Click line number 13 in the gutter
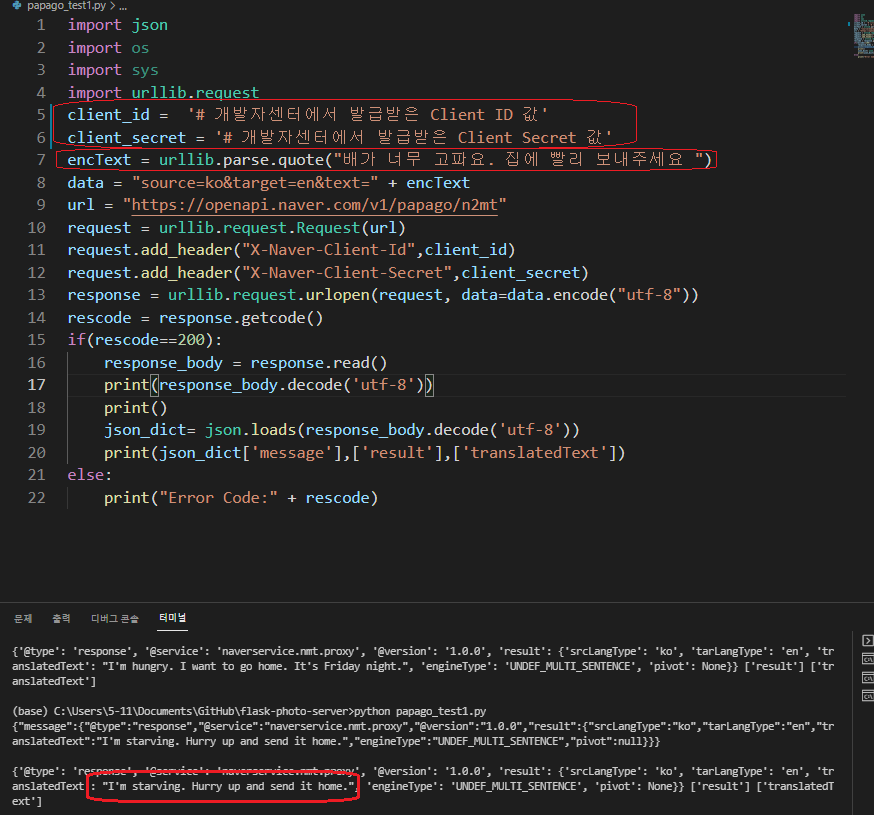 tap(36, 295)
